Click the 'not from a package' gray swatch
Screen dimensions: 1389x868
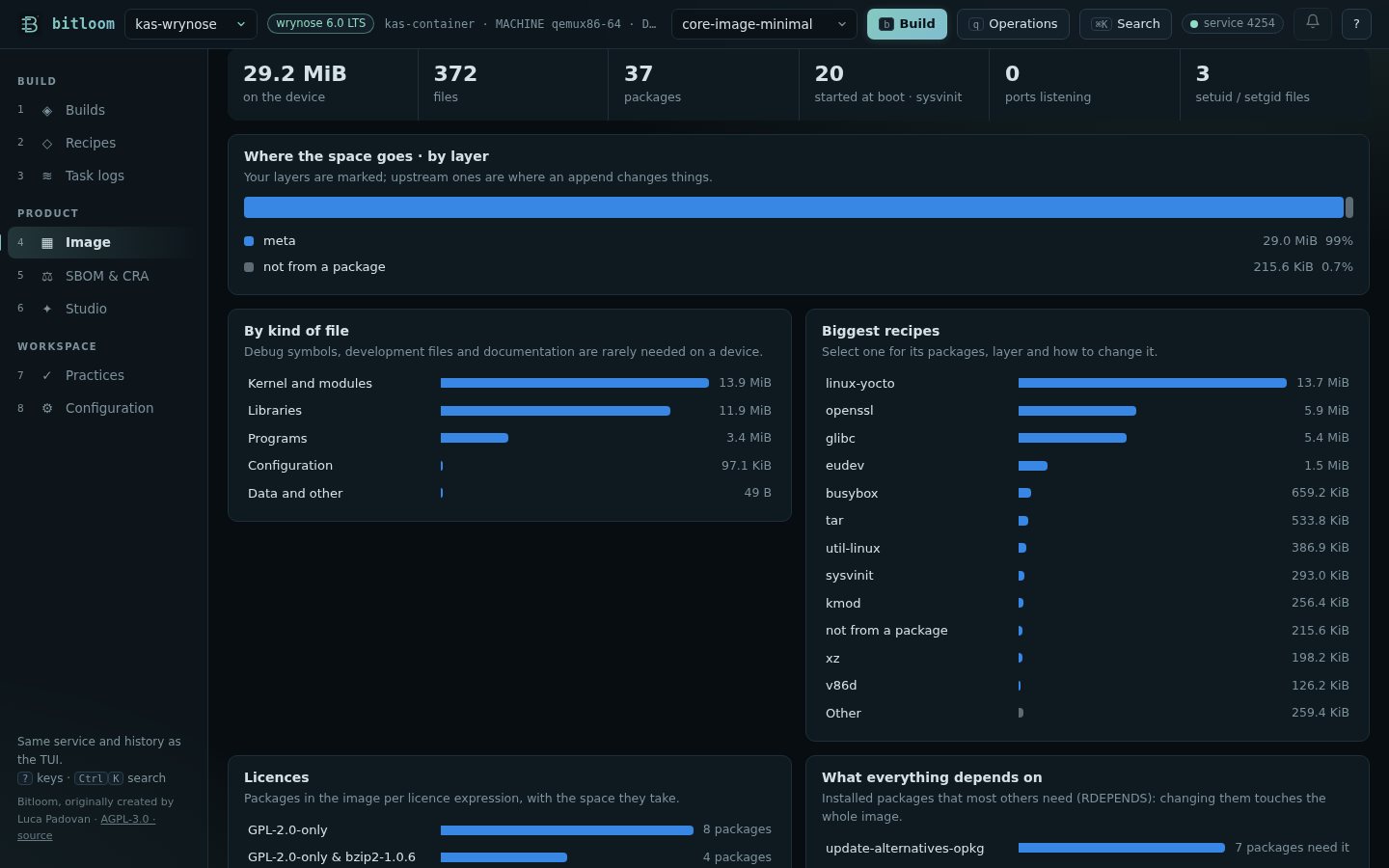[x=249, y=267]
